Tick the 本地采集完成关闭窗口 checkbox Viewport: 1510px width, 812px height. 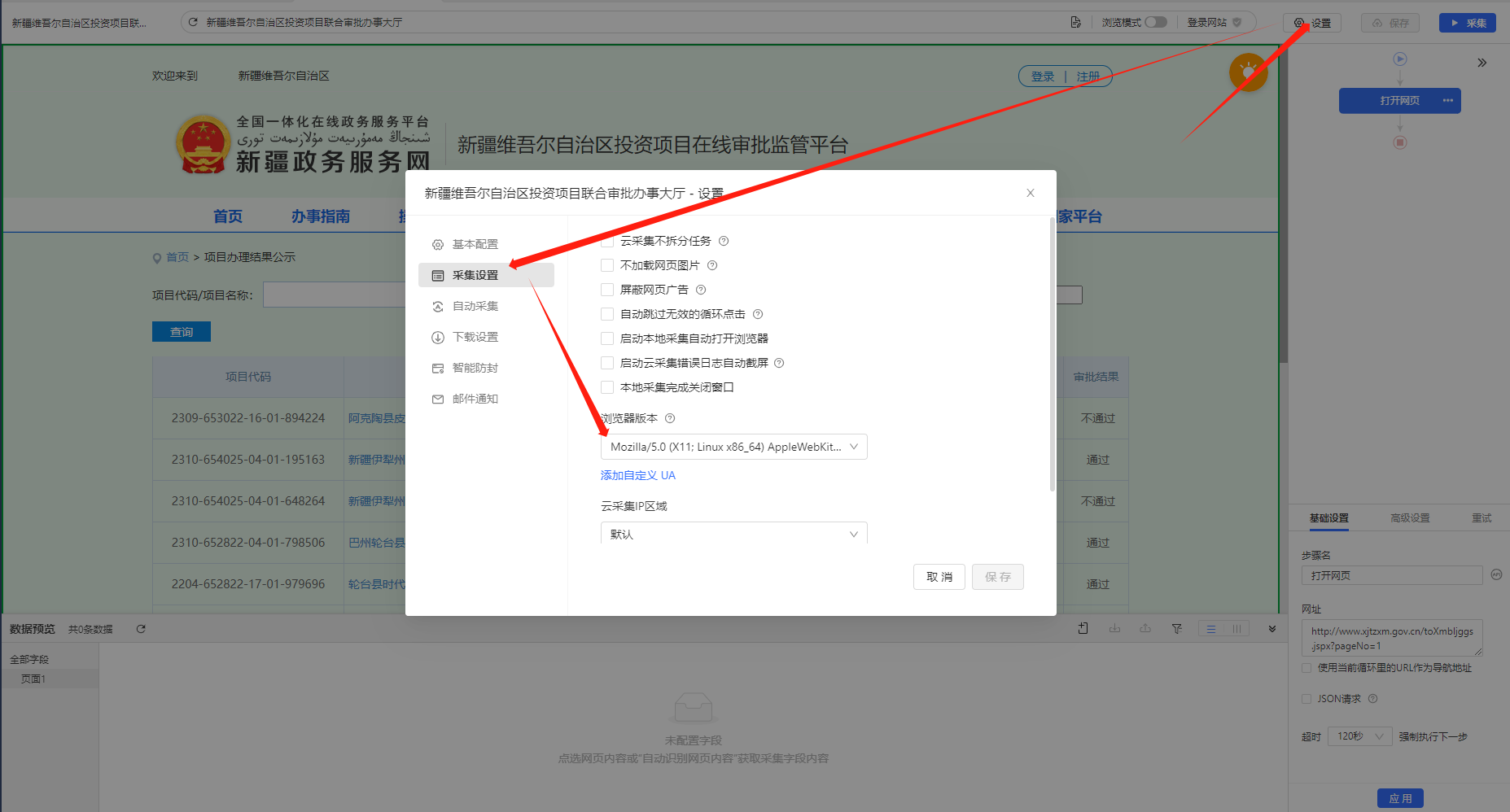click(607, 387)
